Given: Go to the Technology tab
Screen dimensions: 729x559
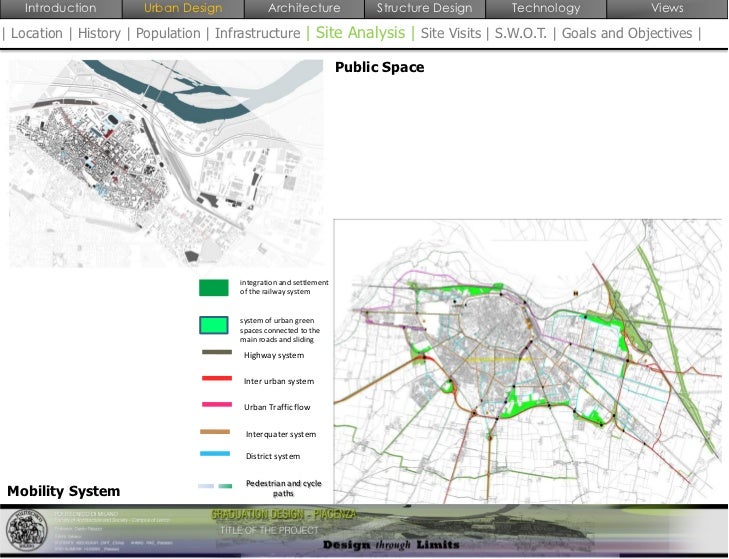Looking at the screenshot, I should [545, 8].
